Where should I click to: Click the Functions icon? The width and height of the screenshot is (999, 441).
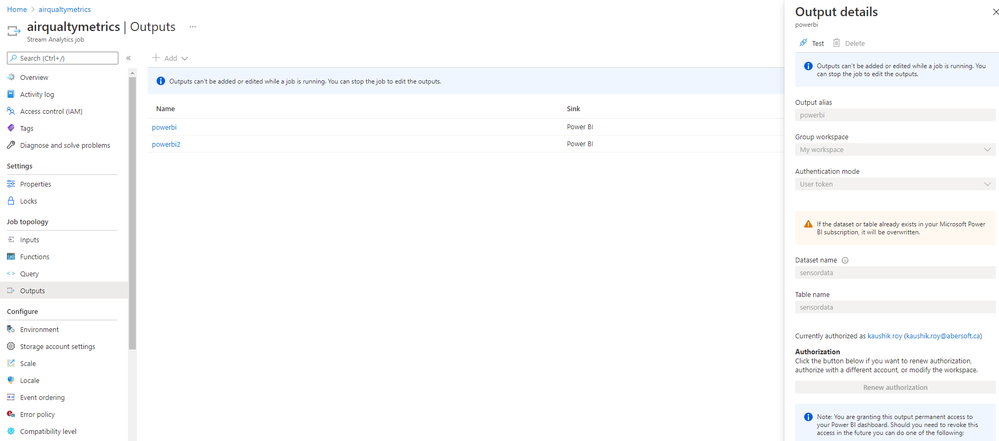(x=10, y=257)
